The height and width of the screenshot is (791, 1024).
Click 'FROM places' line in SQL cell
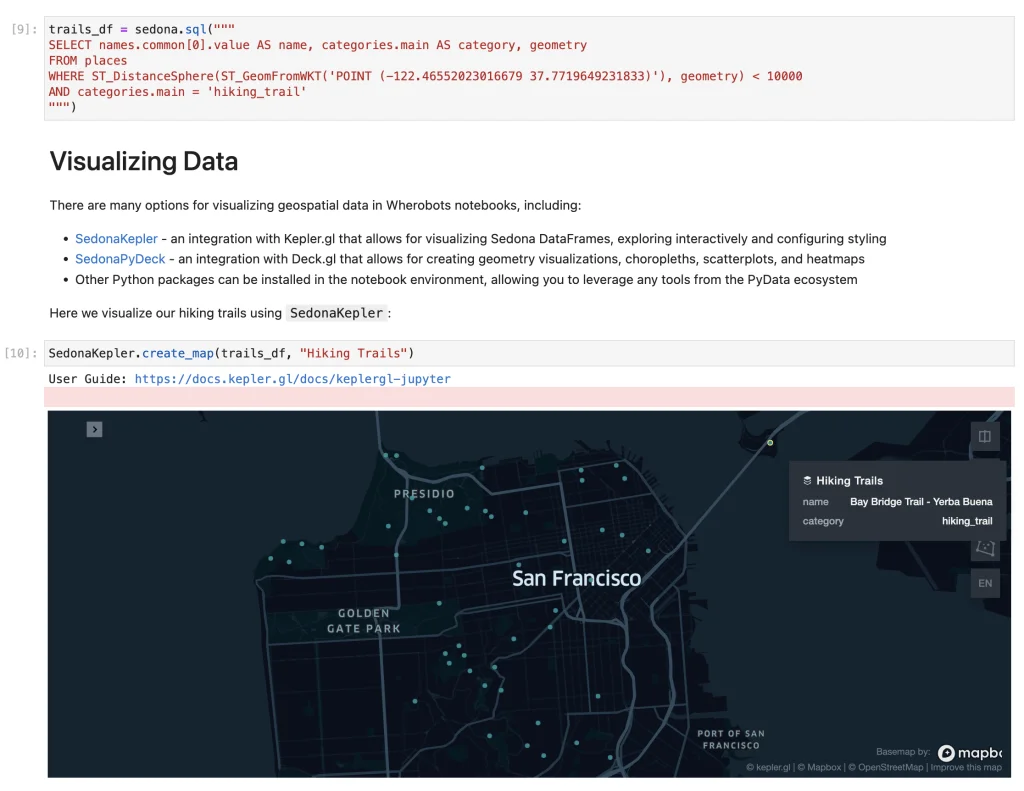pos(88,61)
